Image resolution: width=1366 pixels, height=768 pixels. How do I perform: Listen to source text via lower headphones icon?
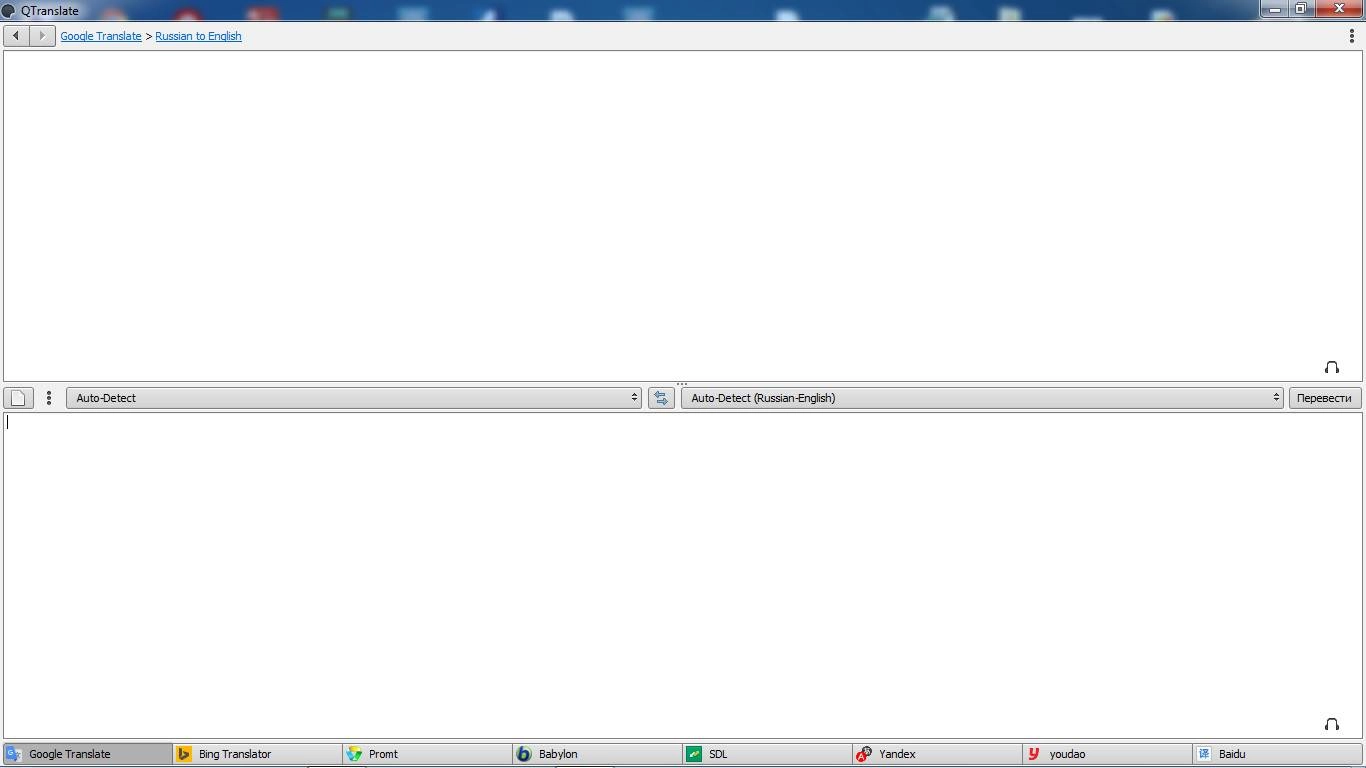point(1332,724)
